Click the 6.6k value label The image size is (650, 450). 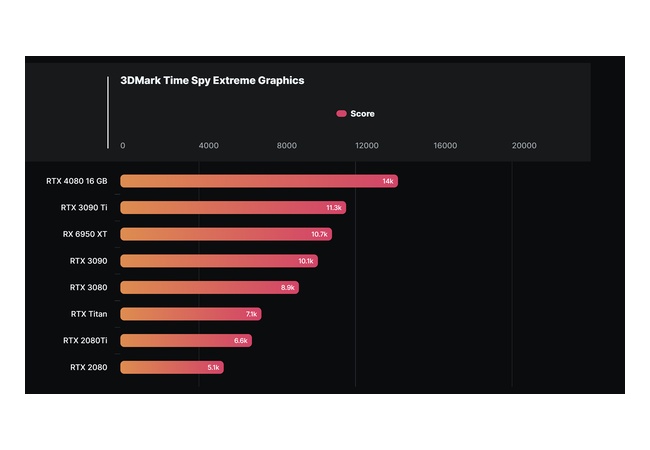(241, 340)
